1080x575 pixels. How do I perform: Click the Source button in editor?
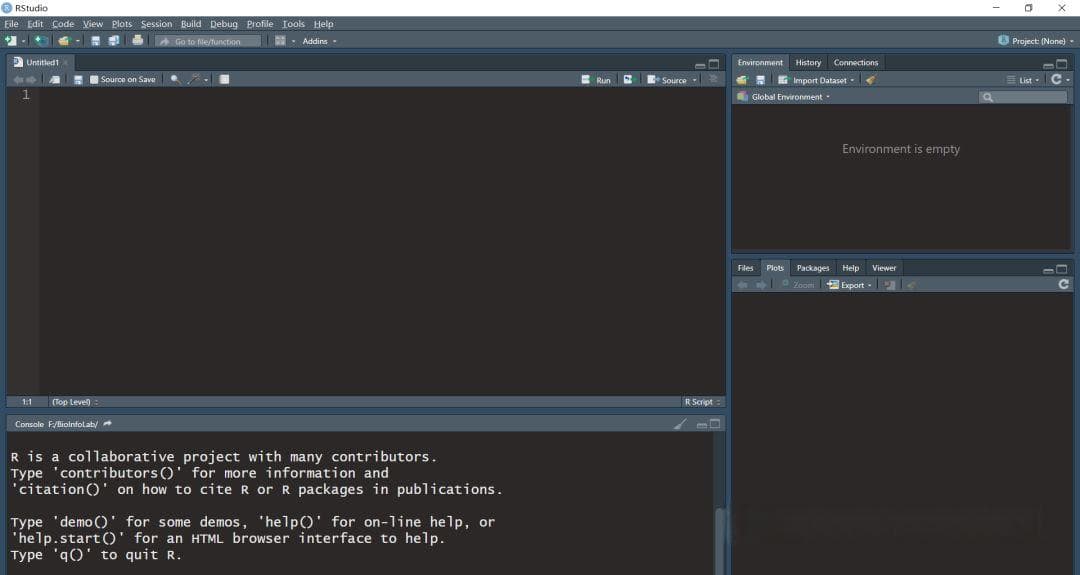pos(667,80)
